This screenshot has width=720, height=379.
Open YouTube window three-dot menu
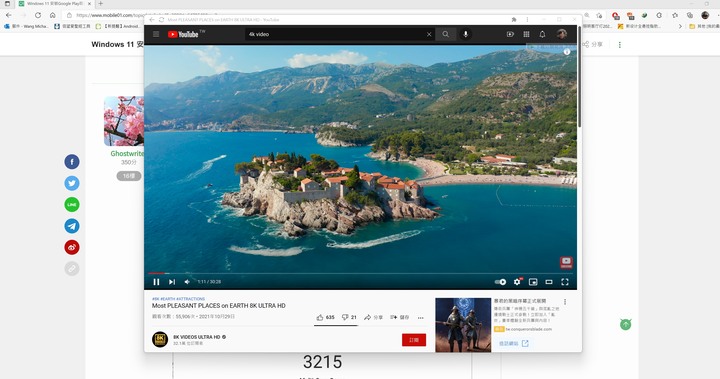click(527, 20)
